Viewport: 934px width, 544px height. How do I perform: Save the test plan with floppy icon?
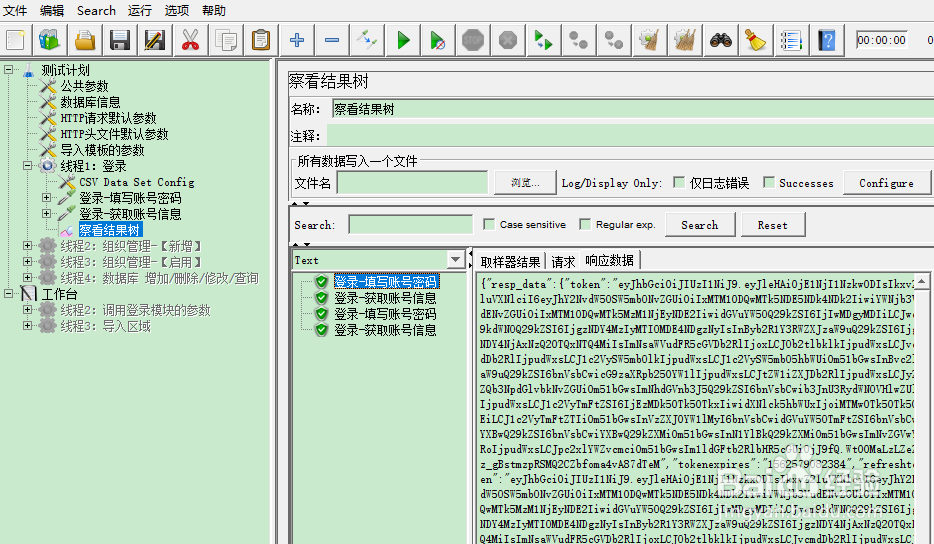click(x=120, y=41)
